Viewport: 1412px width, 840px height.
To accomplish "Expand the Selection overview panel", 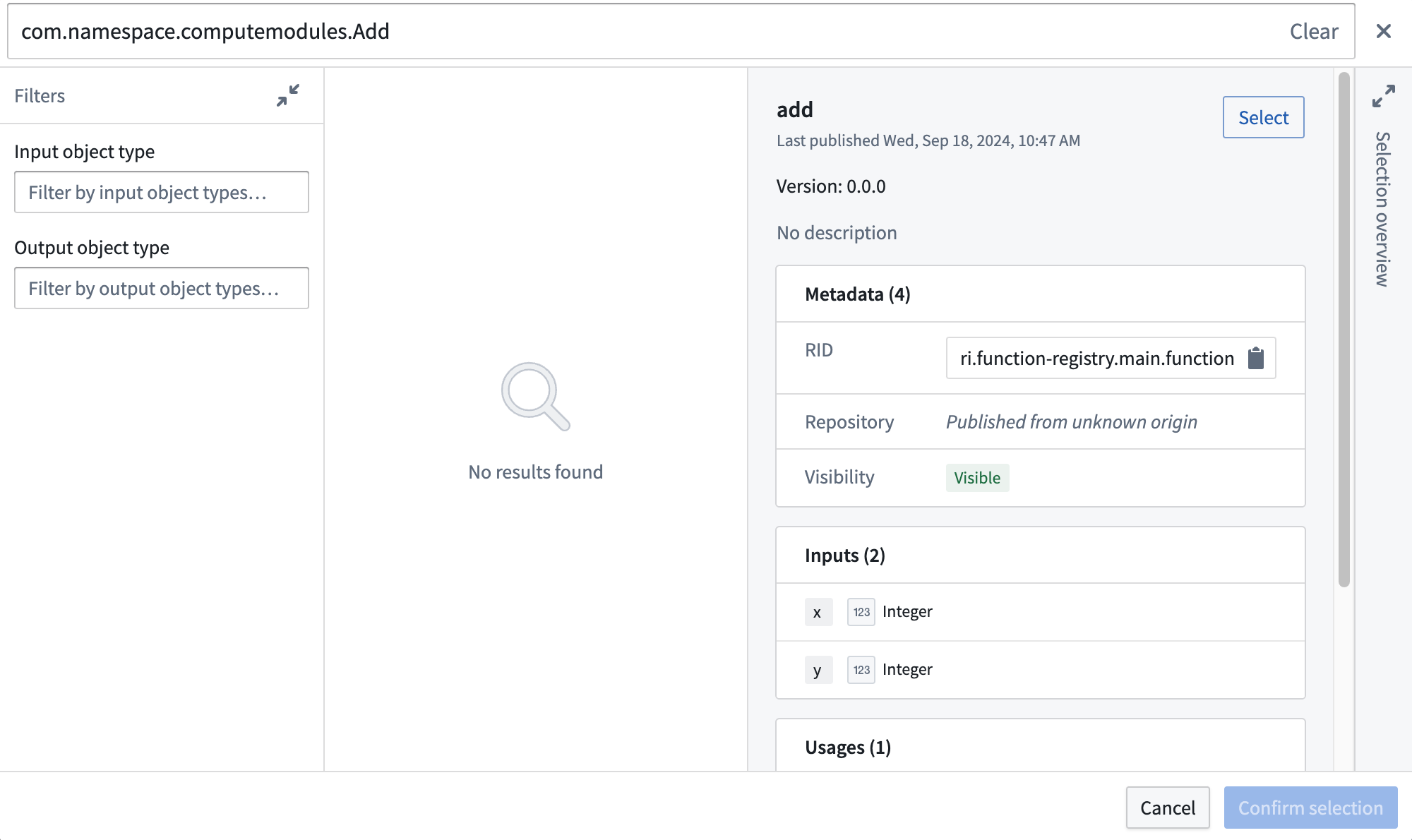I will pyautogui.click(x=1383, y=96).
